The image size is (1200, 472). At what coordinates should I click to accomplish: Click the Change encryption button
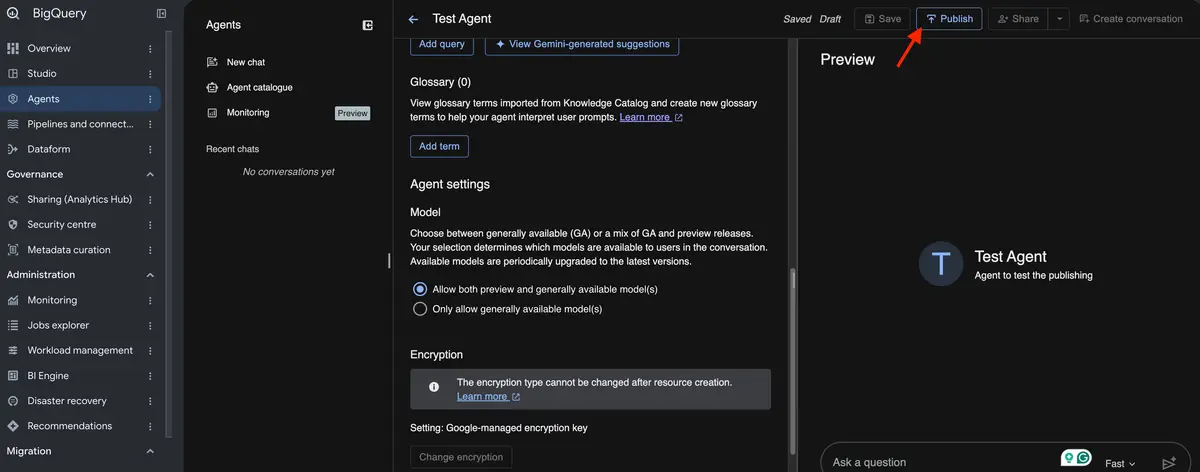pos(461,457)
